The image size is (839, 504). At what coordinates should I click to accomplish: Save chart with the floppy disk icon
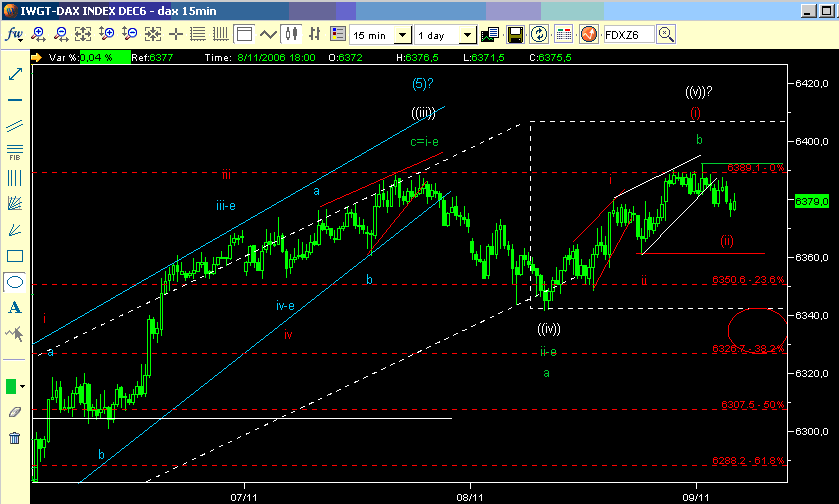(515, 35)
